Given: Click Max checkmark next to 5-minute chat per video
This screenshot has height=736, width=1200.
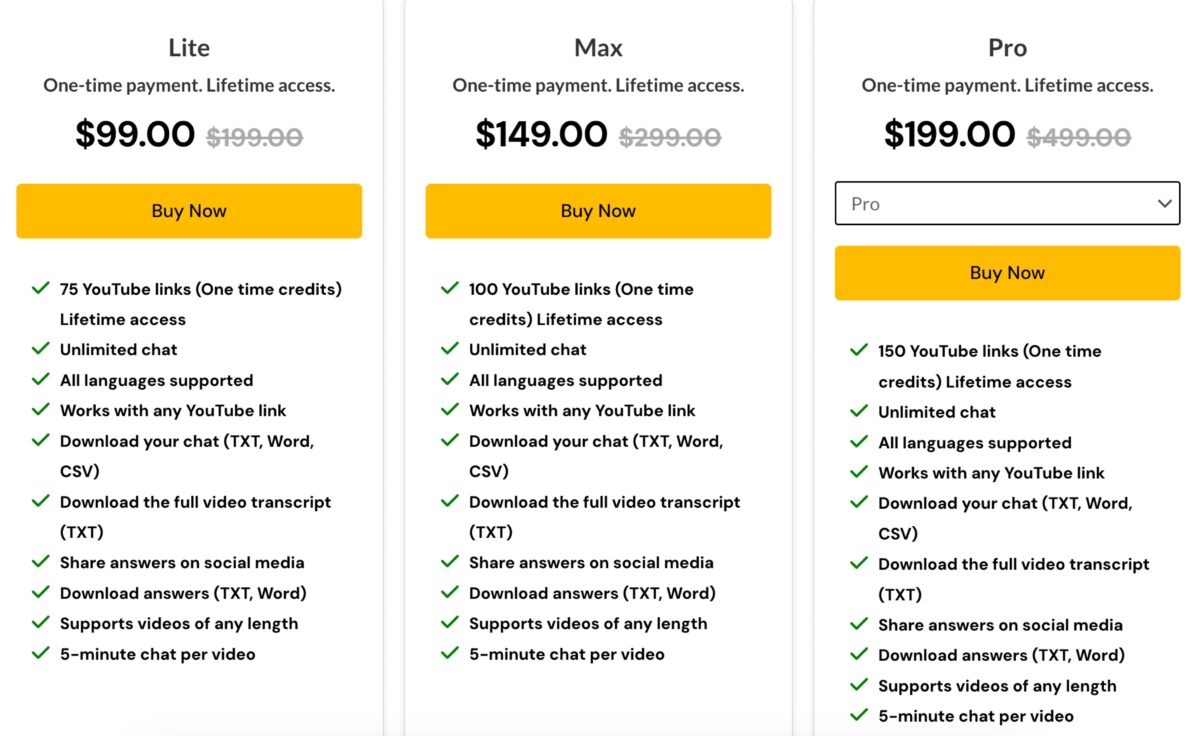Looking at the screenshot, I should 450,653.
